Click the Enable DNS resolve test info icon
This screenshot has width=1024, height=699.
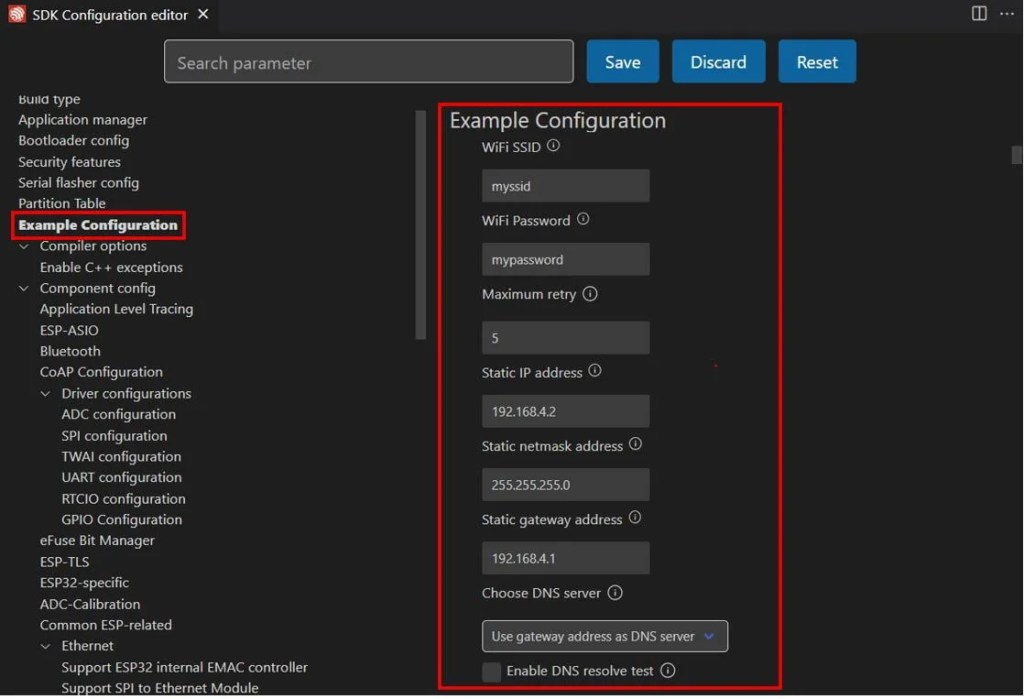point(668,671)
